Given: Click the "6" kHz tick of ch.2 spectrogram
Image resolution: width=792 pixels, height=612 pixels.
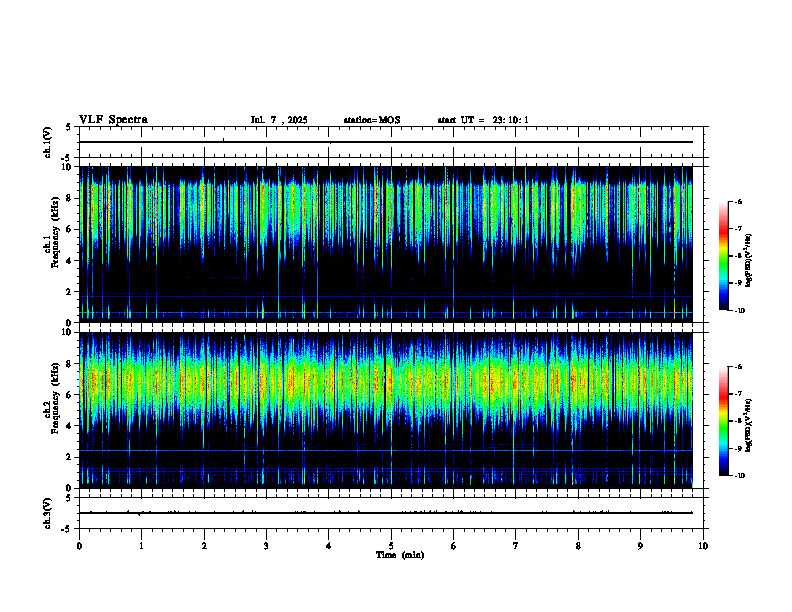Looking at the screenshot, I should point(70,395).
